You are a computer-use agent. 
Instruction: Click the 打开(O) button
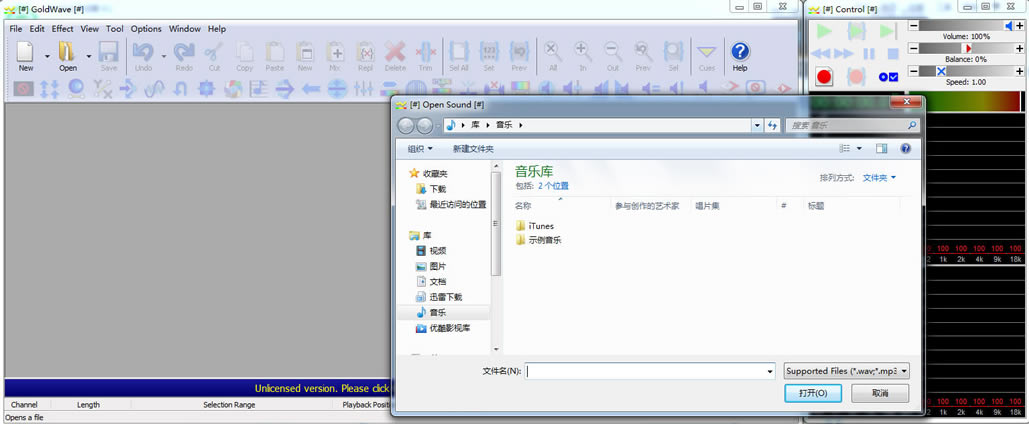[813, 393]
